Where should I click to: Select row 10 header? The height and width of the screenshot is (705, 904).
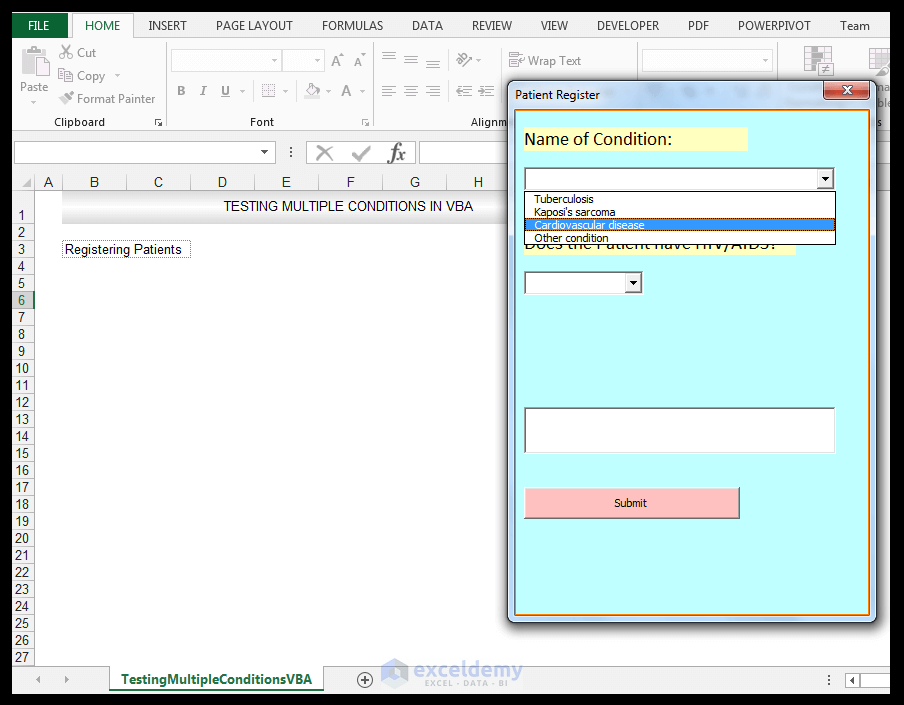pyautogui.click(x=22, y=368)
